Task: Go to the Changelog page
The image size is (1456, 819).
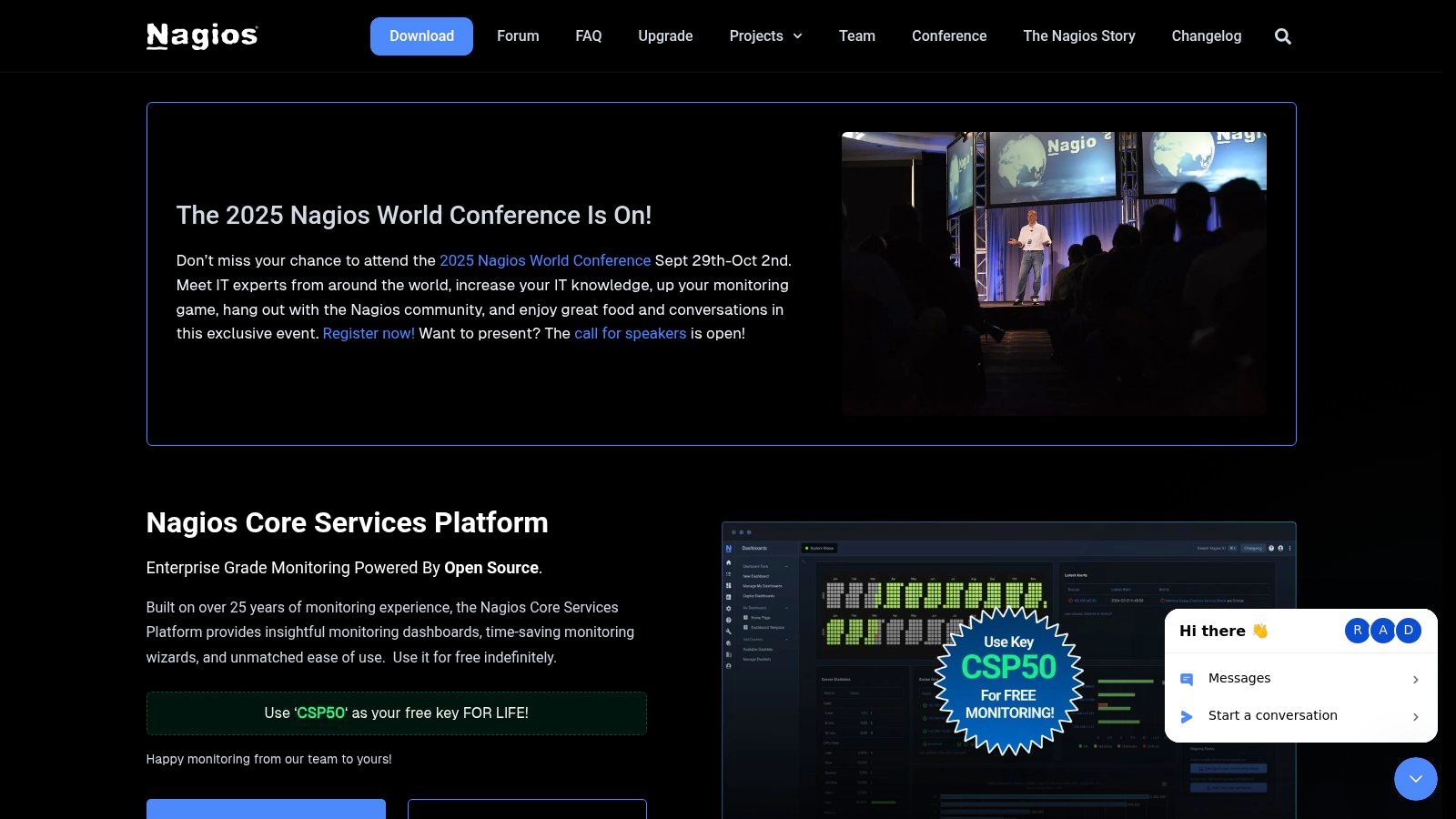Action: click(x=1206, y=36)
